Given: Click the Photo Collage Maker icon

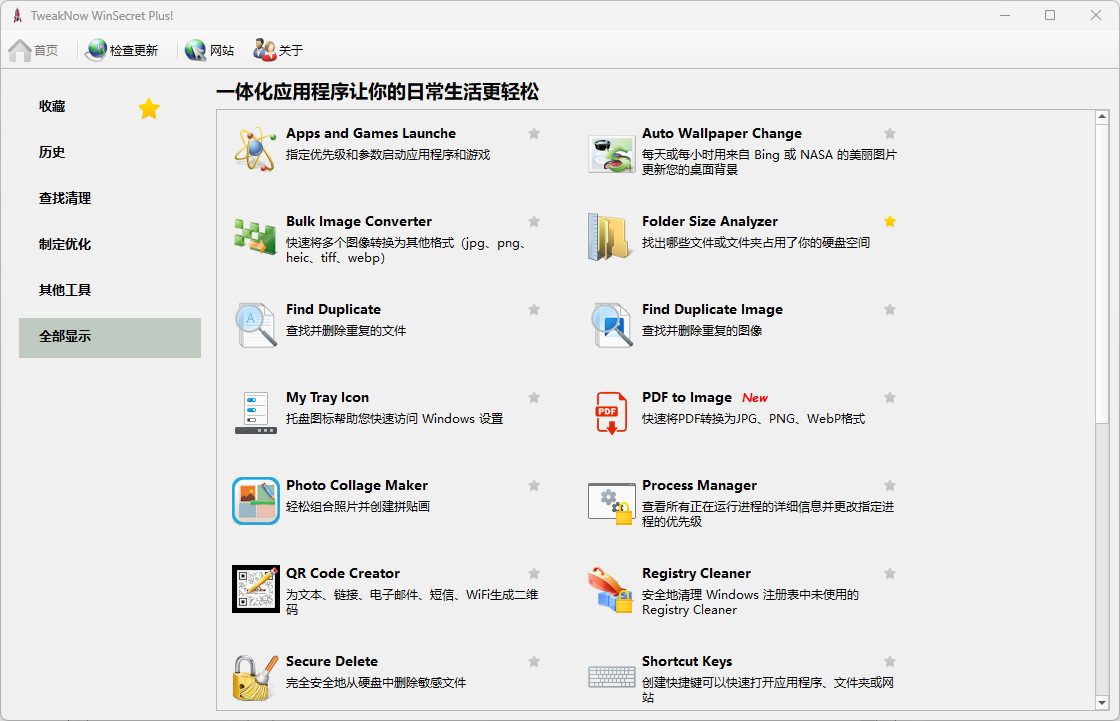Looking at the screenshot, I should tap(256, 501).
